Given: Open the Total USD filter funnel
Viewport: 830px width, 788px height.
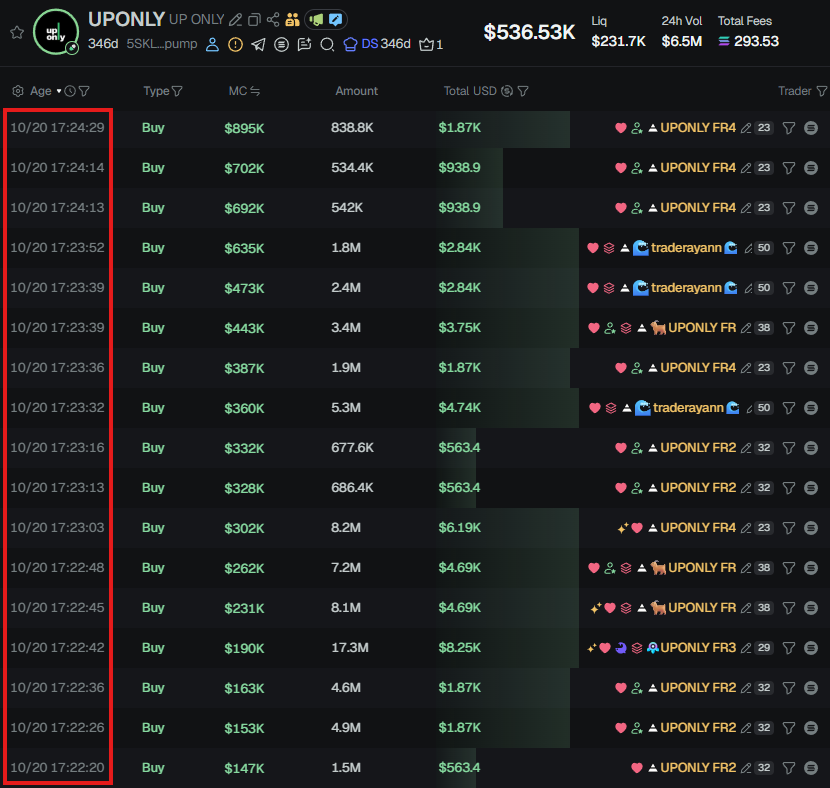Looking at the screenshot, I should [x=523, y=91].
